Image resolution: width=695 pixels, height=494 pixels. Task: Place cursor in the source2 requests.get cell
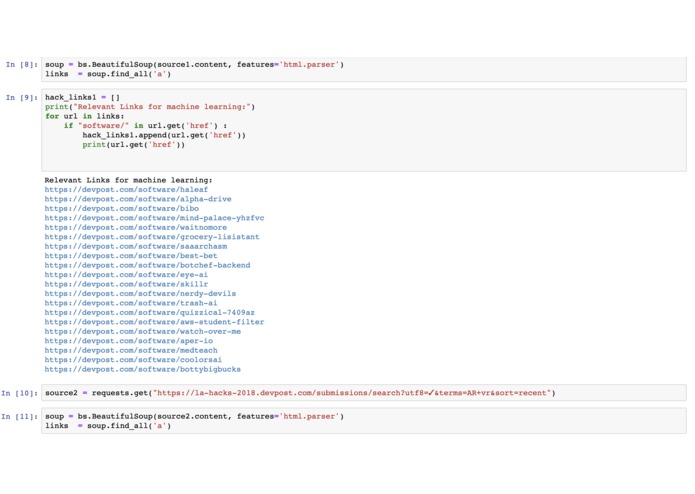363,393
